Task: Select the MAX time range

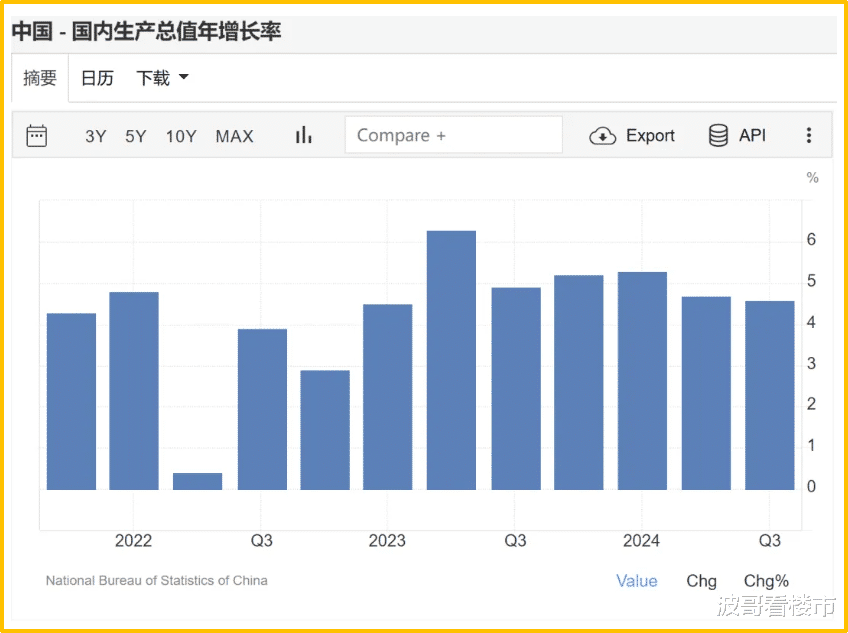Action: (x=234, y=136)
